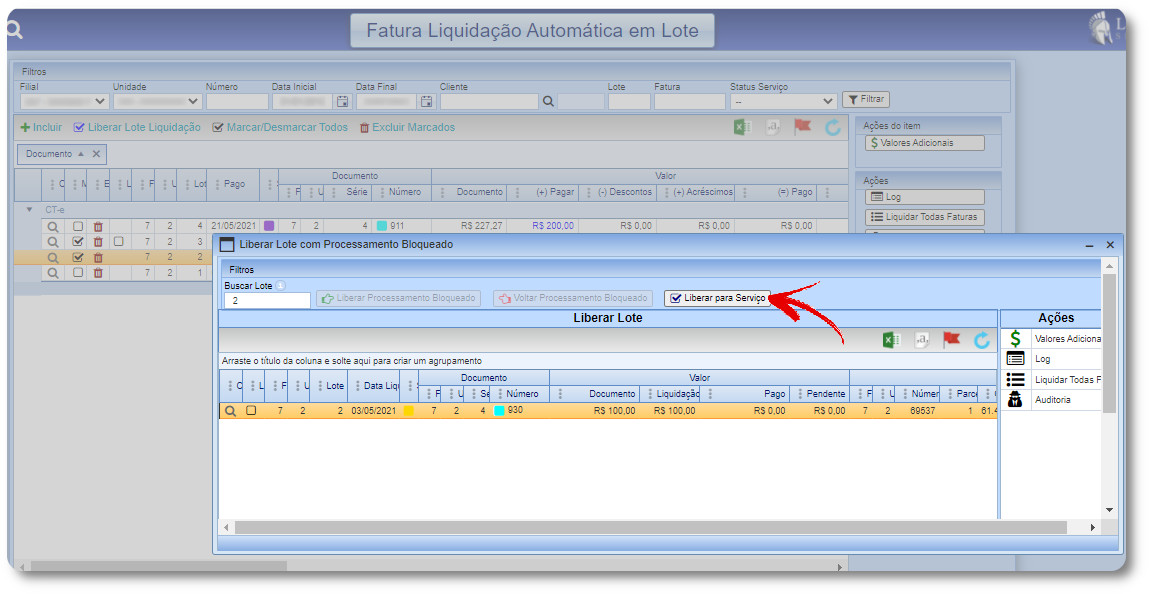Export Liberar Lote grid to Excel
1149x594 pixels.
[891, 340]
